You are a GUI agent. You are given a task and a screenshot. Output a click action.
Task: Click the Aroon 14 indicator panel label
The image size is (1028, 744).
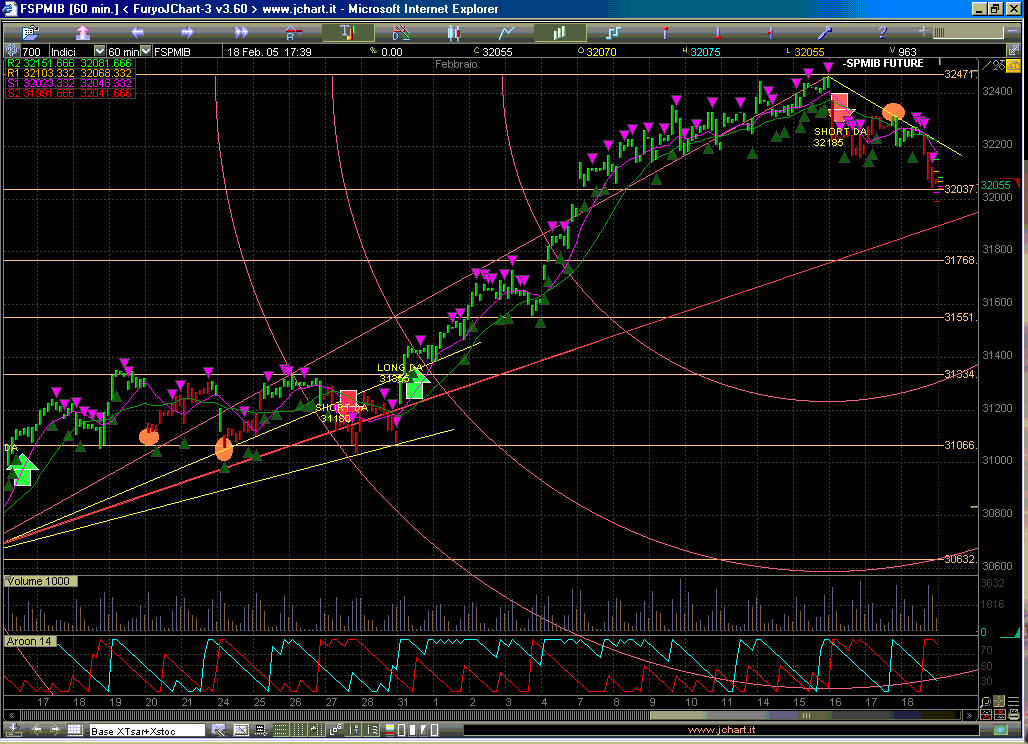coord(28,640)
